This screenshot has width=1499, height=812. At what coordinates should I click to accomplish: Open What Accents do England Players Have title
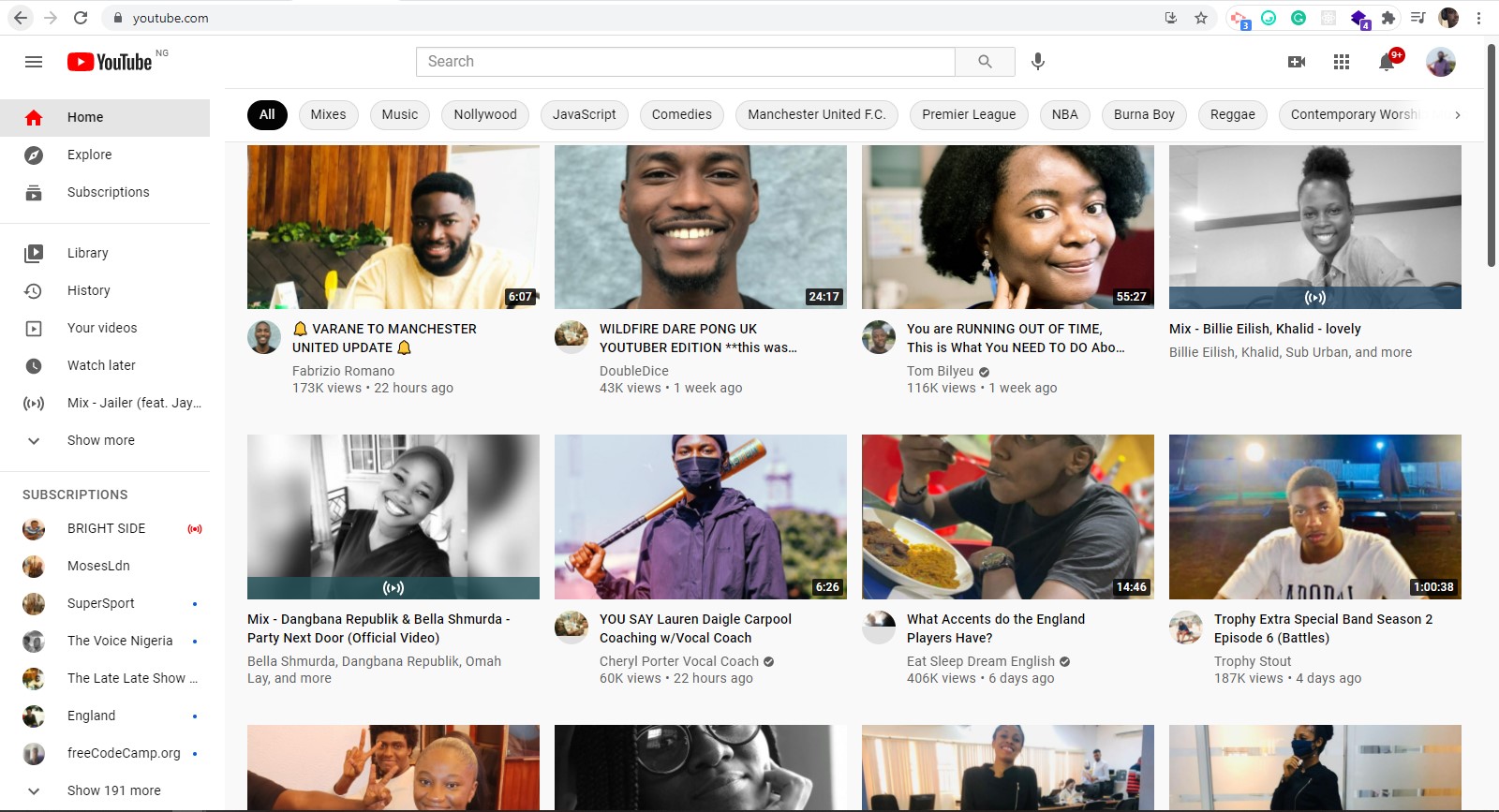[996, 628]
